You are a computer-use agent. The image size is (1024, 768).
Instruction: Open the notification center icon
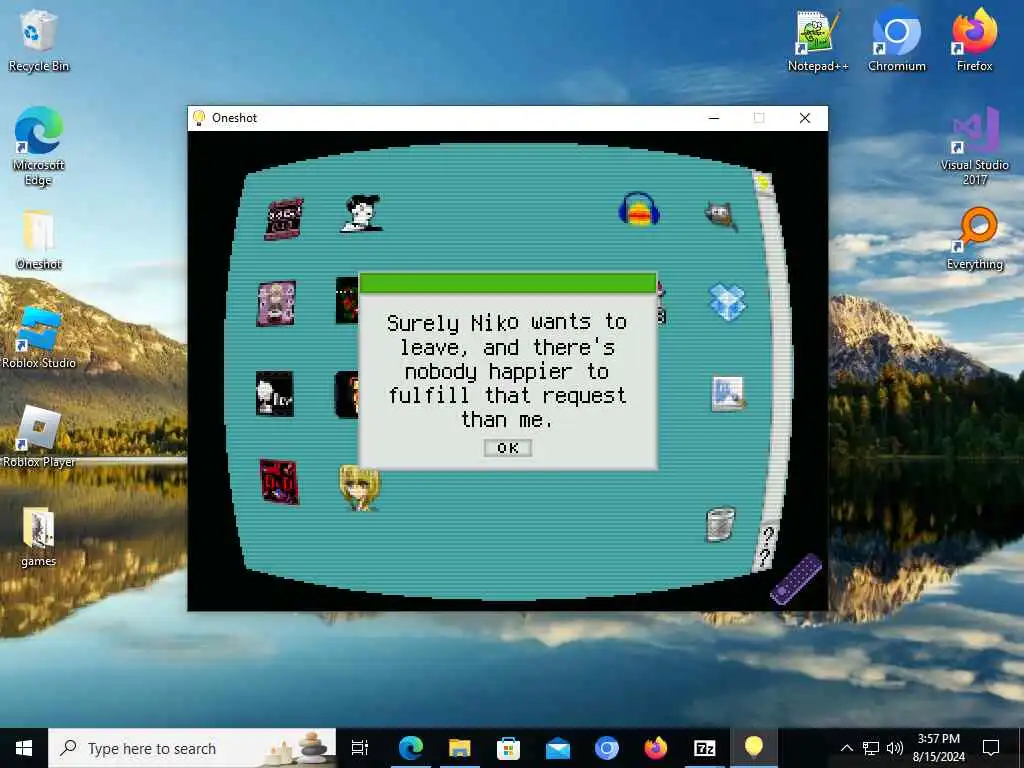991,748
